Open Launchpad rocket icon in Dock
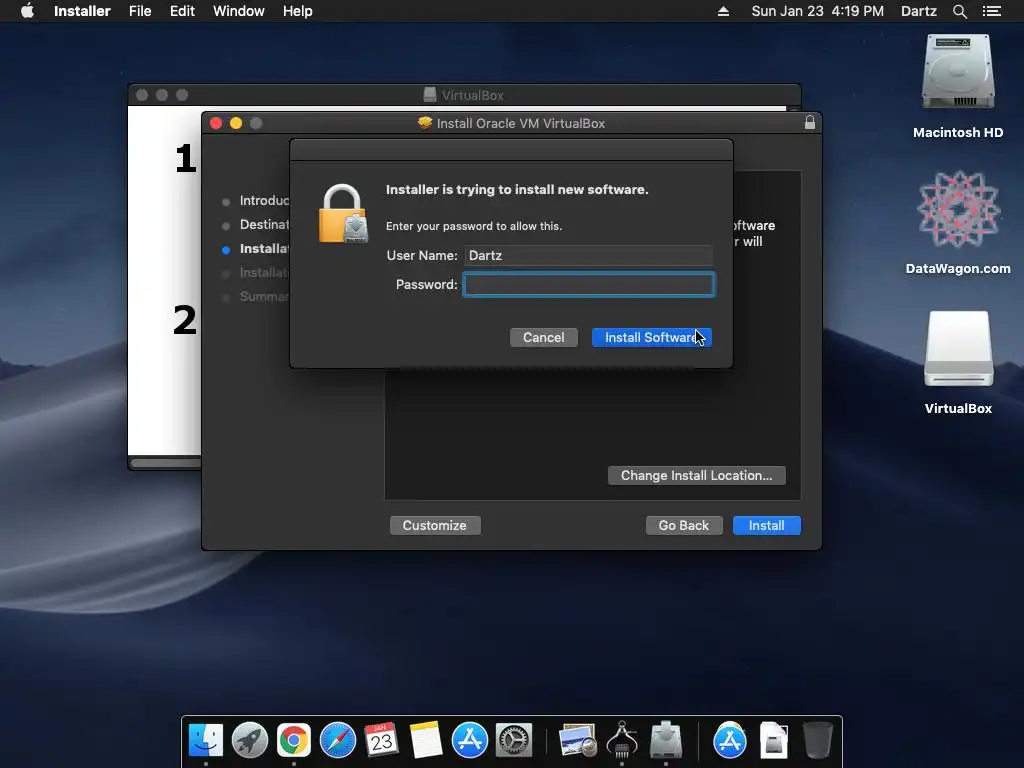Image resolution: width=1024 pixels, height=768 pixels. point(249,741)
